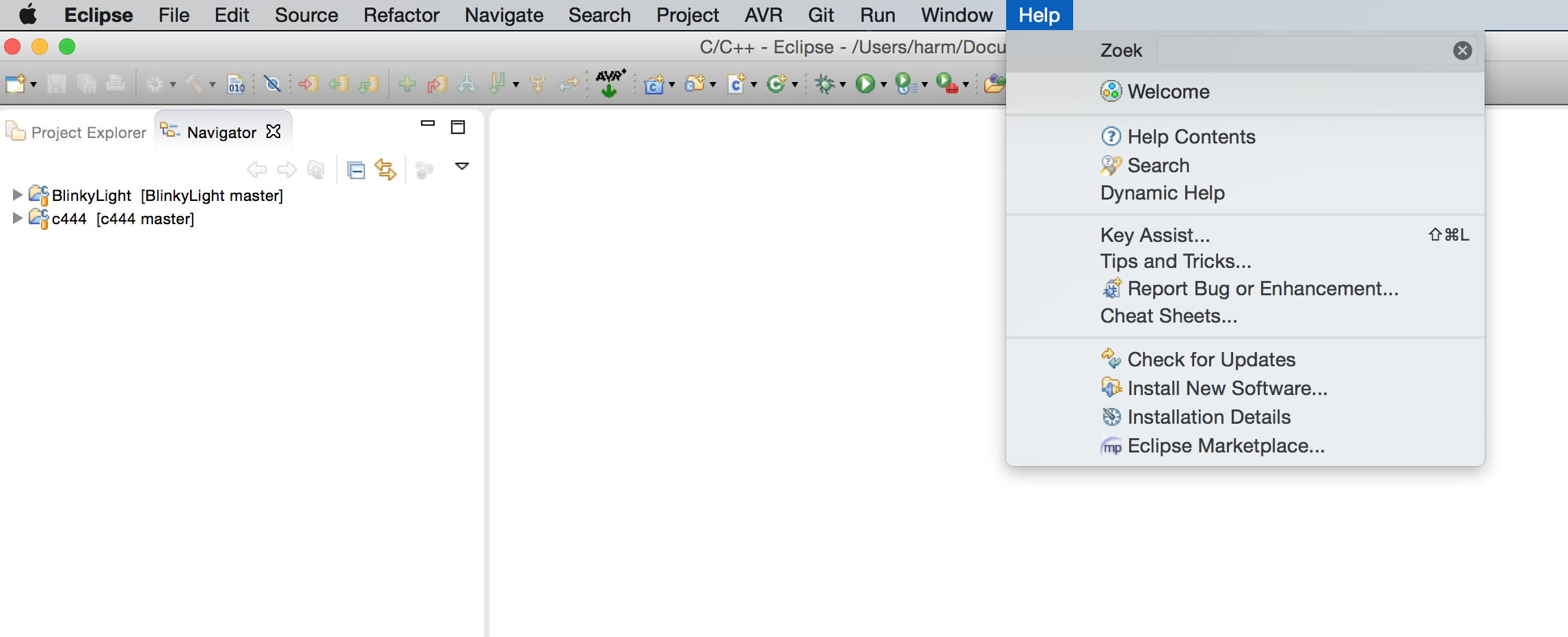
Task: Toggle Link with Editor in the Navigator
Action: (386, 170)
